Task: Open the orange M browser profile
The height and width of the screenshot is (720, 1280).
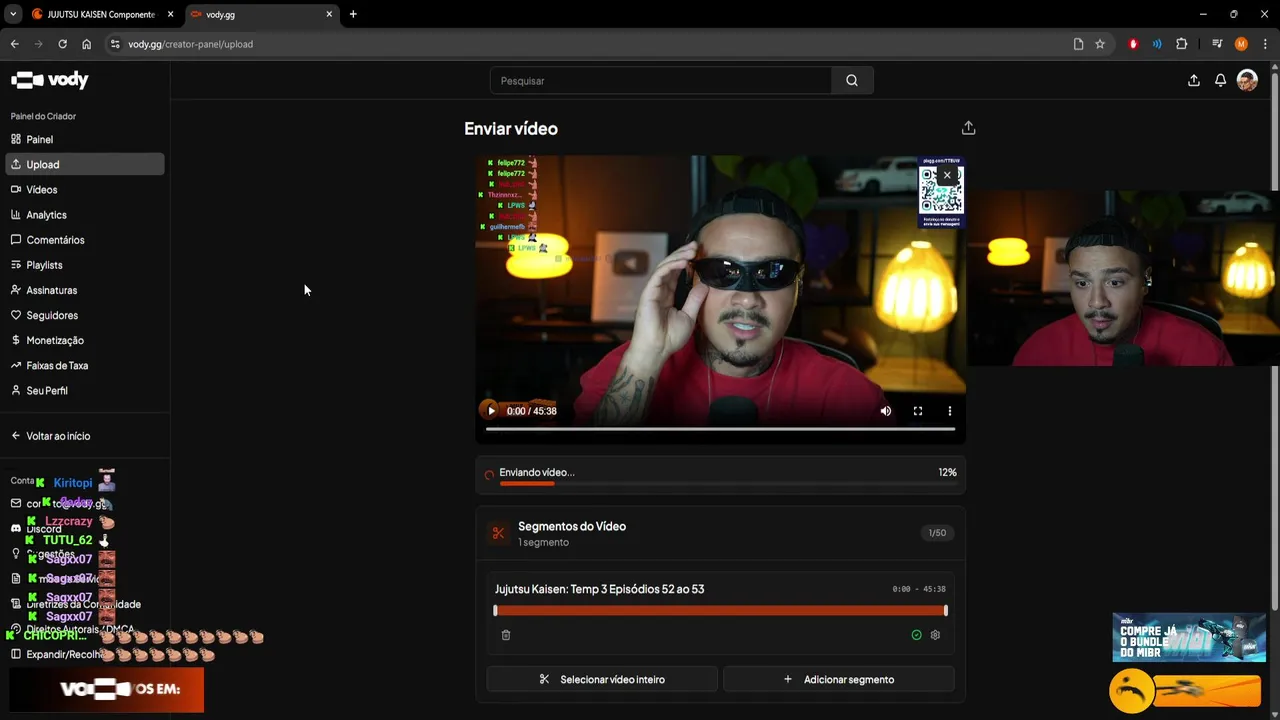Action: coord(1241,44)
